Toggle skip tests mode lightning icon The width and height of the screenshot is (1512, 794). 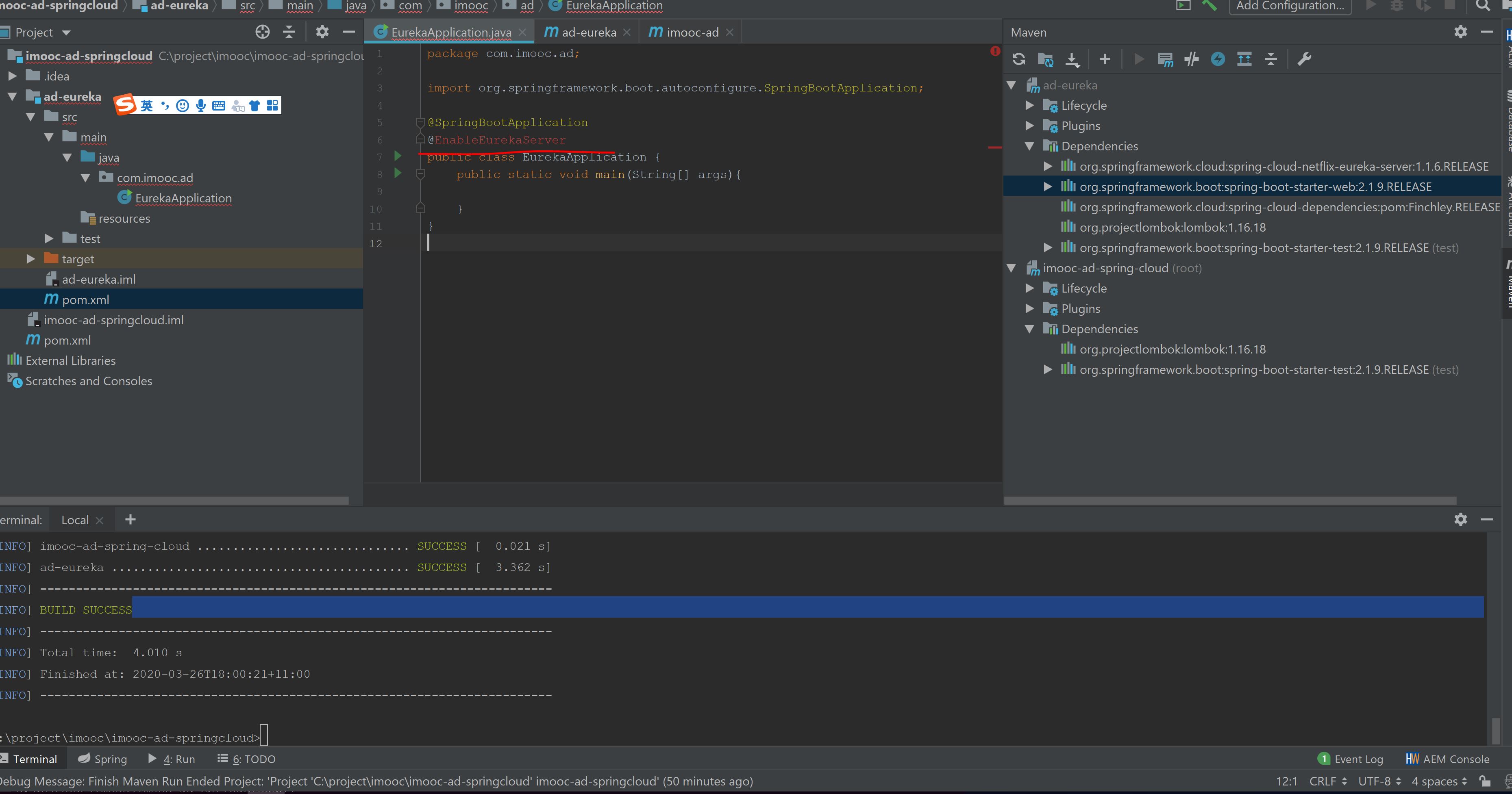(x=1218, y=59)
